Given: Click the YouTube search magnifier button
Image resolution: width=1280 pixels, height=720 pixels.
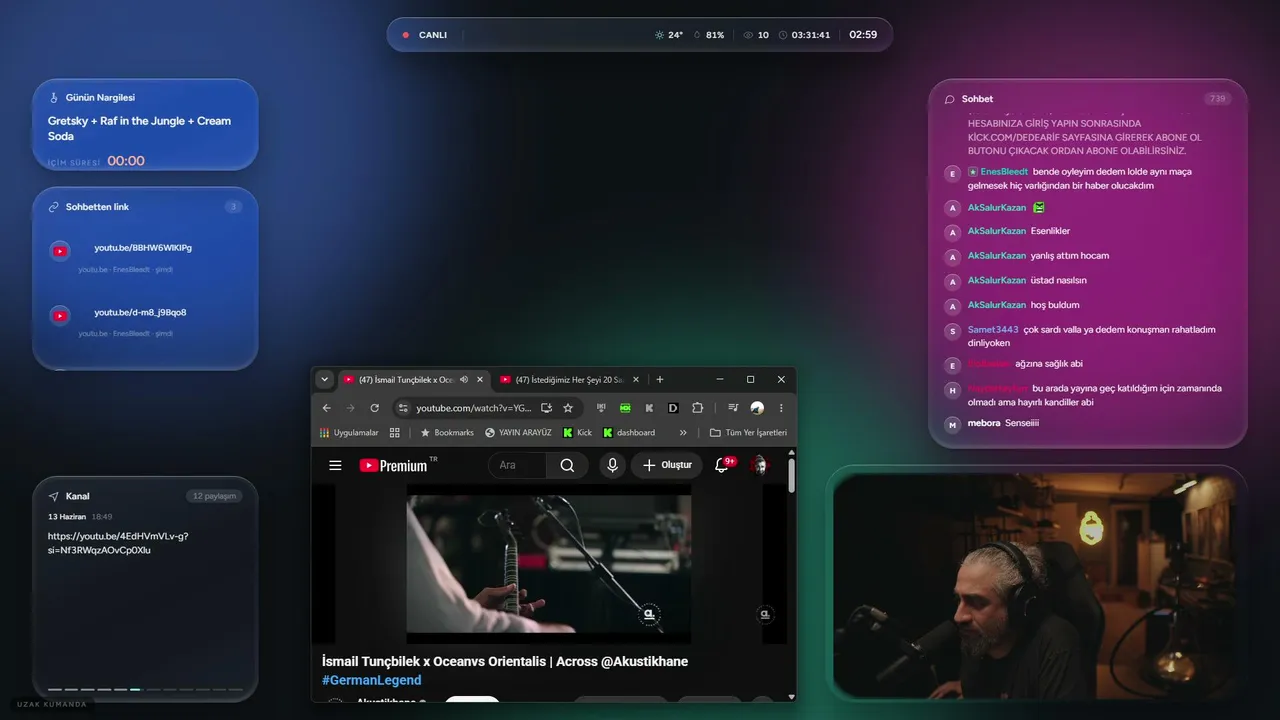Looking at the screenshot, I should click(567, 465).
